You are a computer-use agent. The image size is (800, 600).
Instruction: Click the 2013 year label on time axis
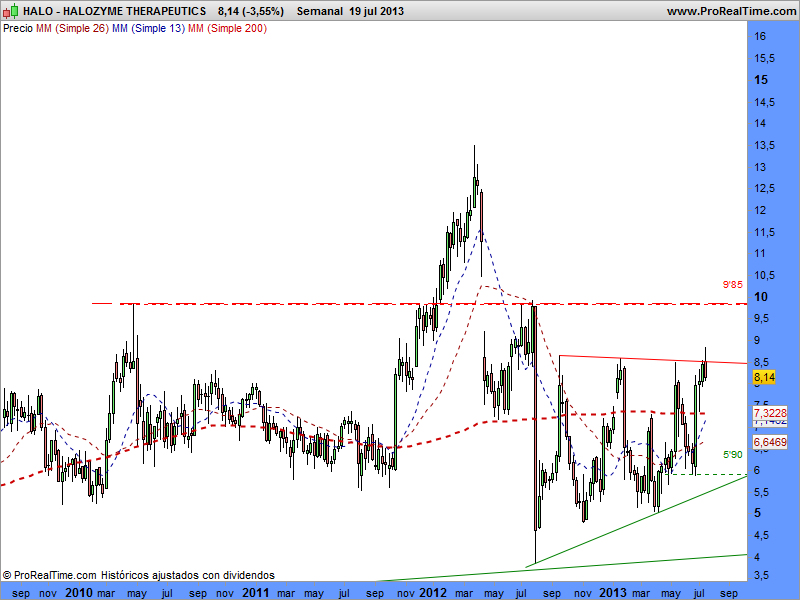(x=613, y=593)
